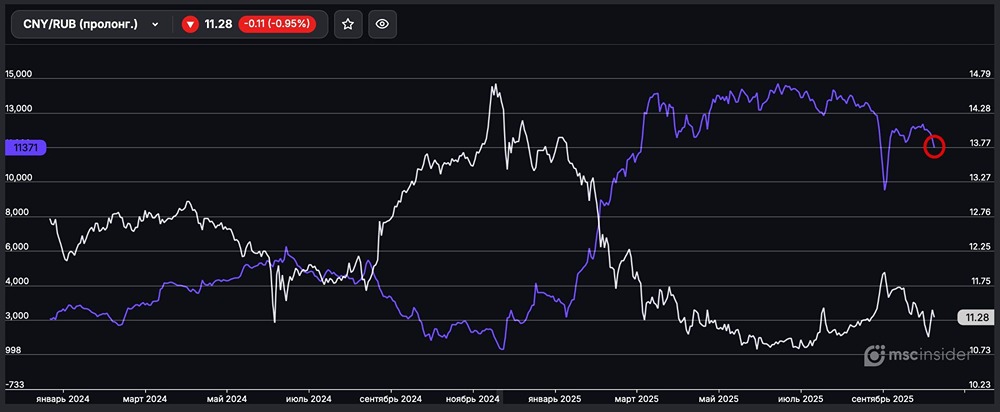Click the март 2025 date label
This screenshot has height=412, width=1000.
point(634,398)
